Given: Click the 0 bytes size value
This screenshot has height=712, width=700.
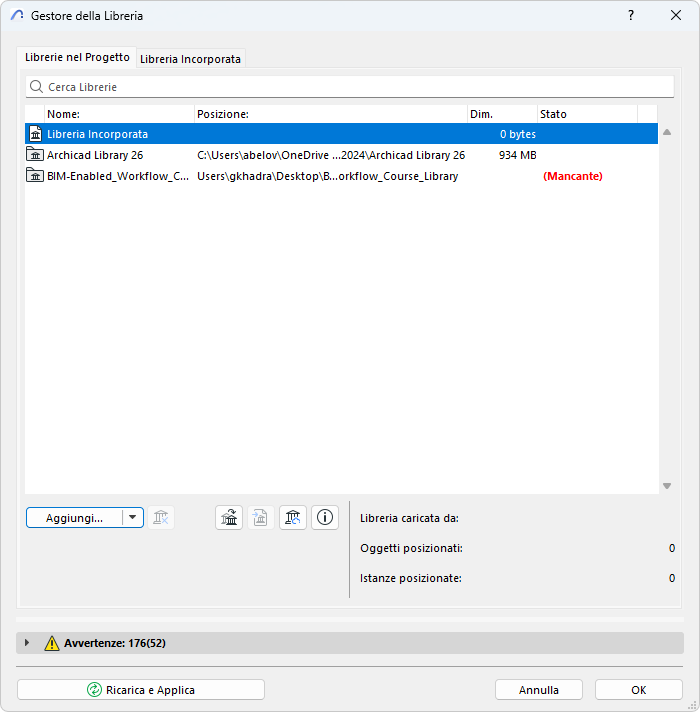Looking at the screenshot, I should point(518,134).
